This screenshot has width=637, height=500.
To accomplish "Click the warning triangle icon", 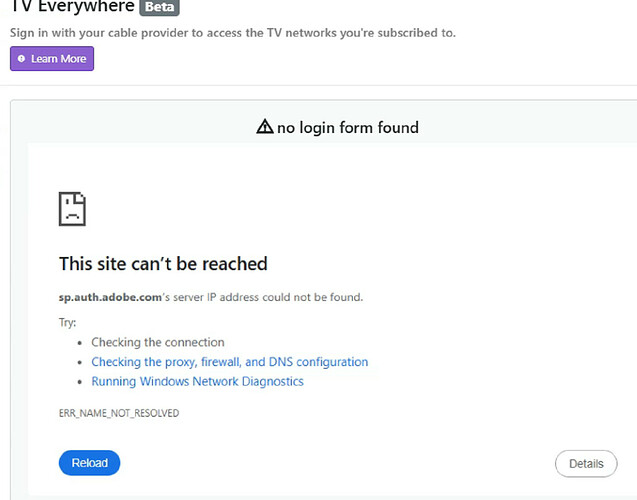I will 264,127.
